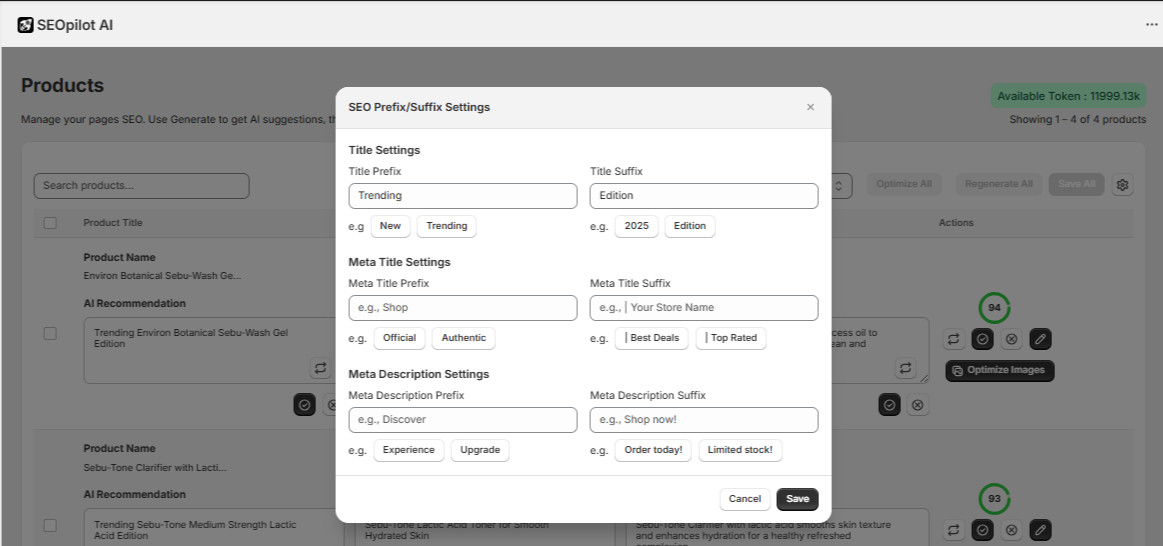Screen dimensions: 1163x546
Task: Click the edit pencil icon beside score 94
Action: pyautogui.click(x=1040, y=339)
